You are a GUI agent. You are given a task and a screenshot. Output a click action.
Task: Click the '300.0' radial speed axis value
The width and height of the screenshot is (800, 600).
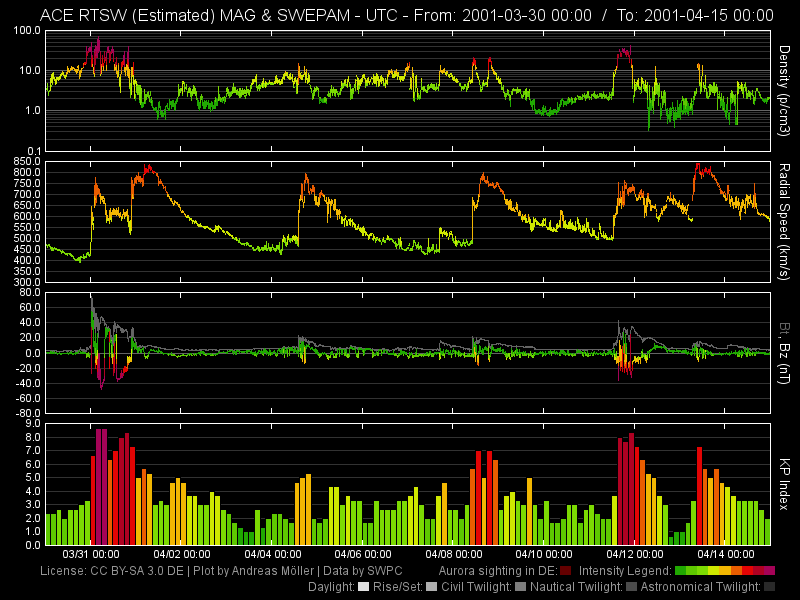coord(27,282)
